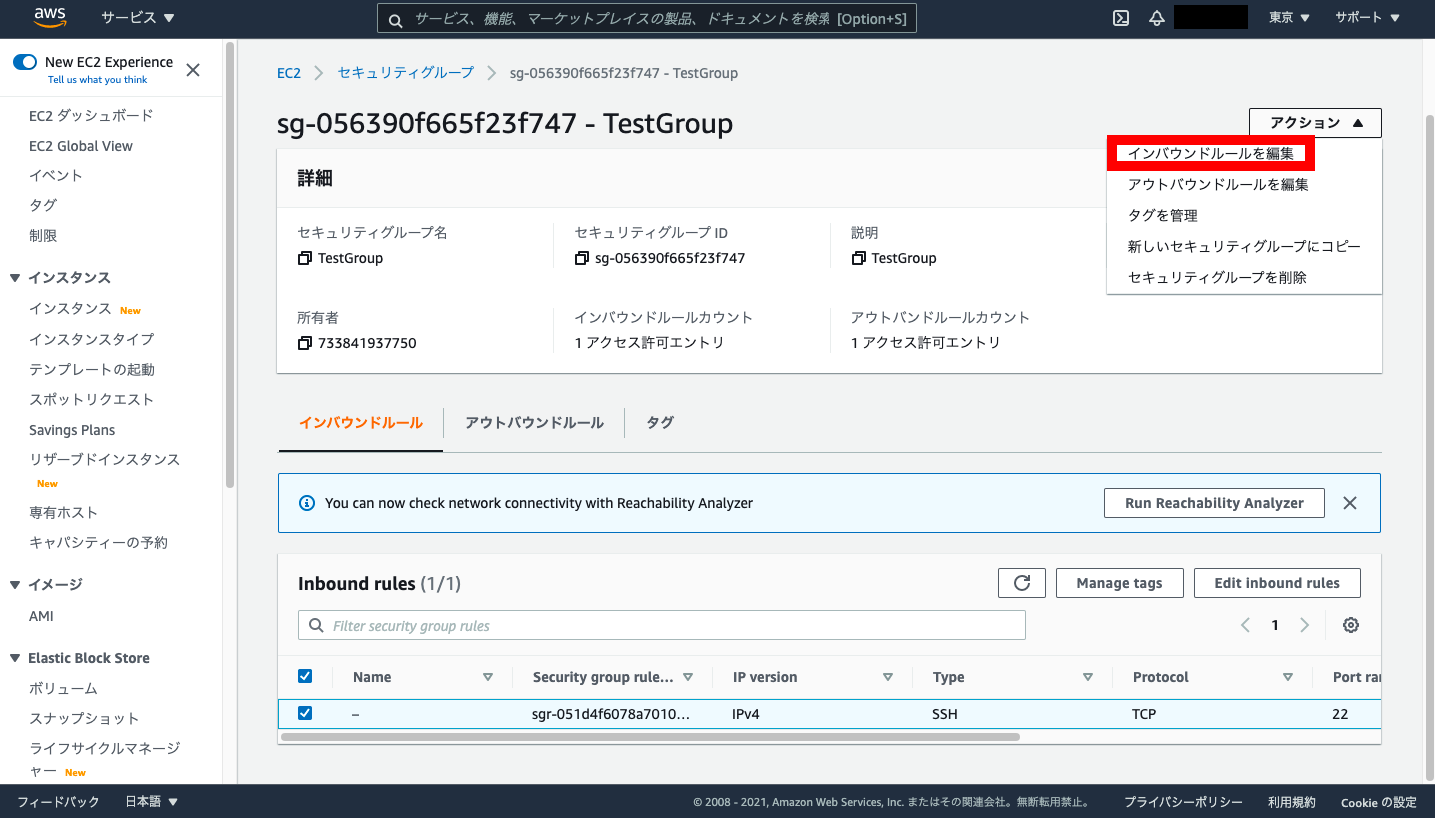Follow the EC2 breadcrumb link
The image size is (1435, 818).
289,73
